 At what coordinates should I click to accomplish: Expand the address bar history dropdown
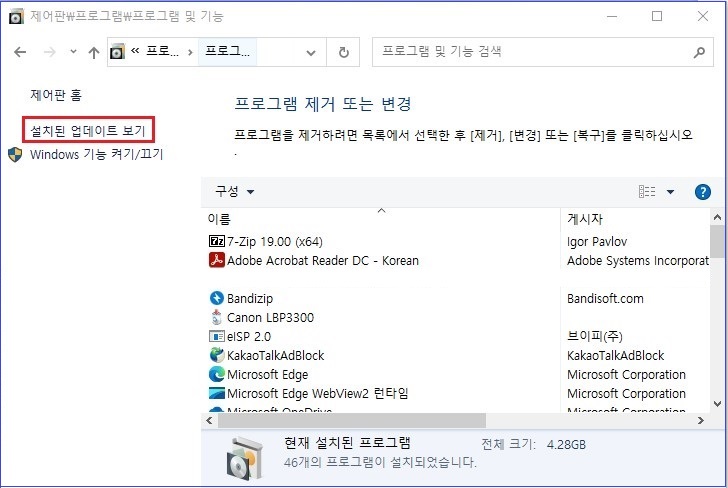pyautogui.click(x=311, y=53)
